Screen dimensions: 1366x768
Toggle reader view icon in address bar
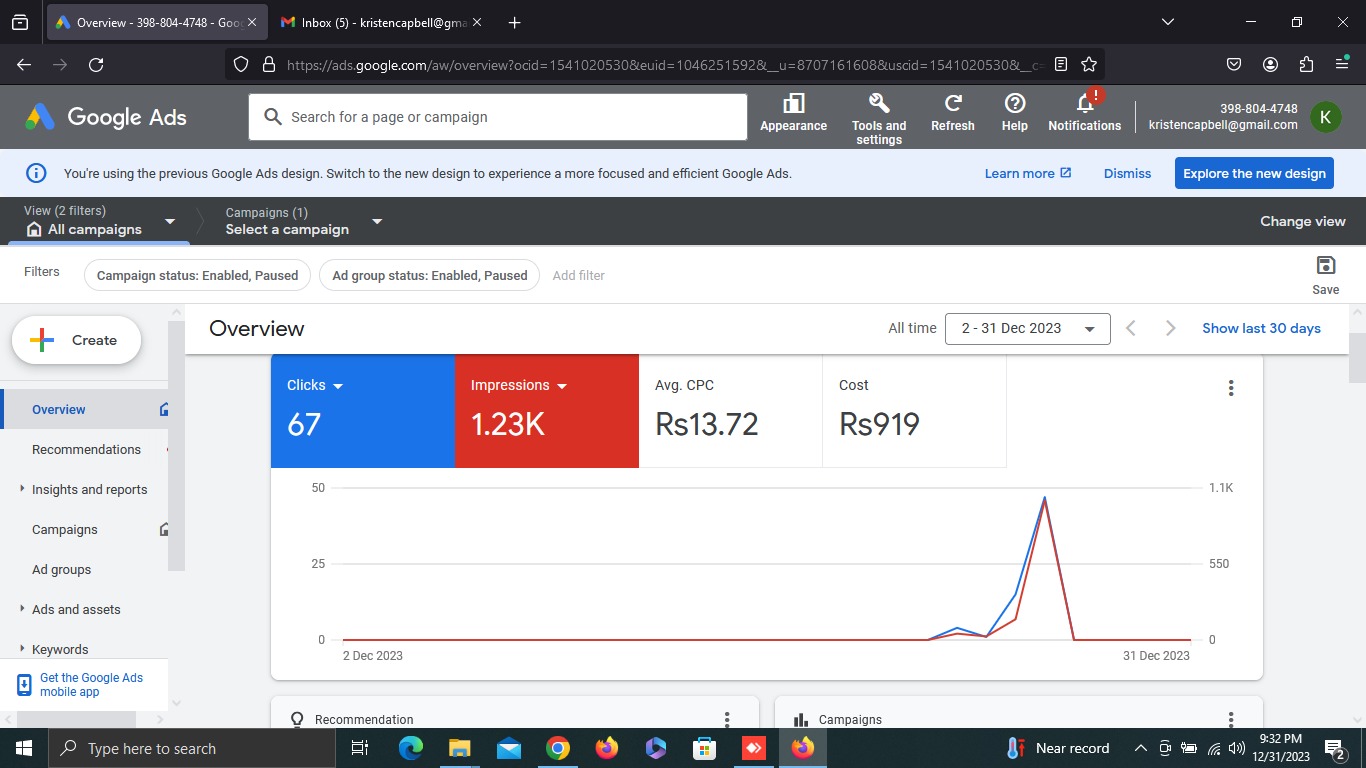(1061, 64)
